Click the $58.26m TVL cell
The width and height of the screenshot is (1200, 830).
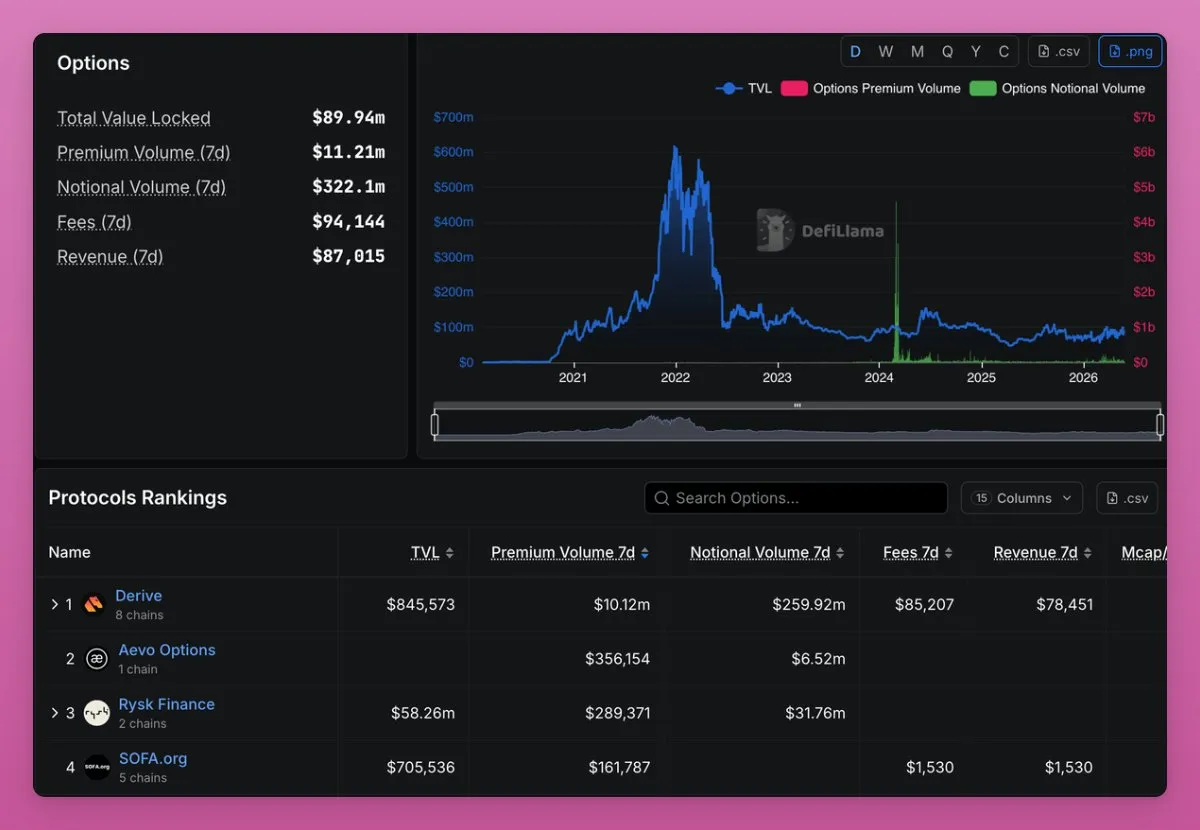(423, 713)
